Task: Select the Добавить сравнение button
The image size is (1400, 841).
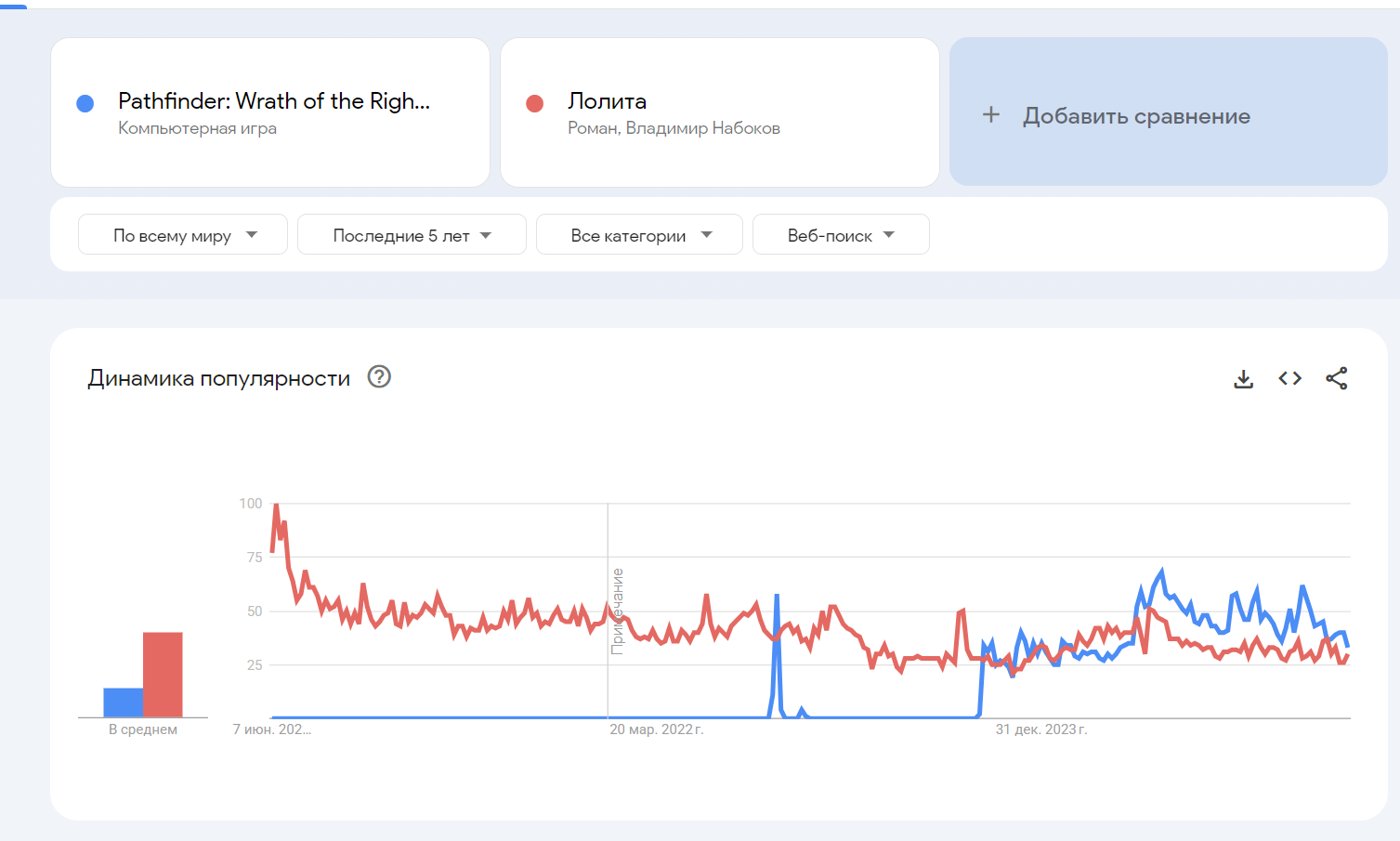Action: click(1136, 116)
